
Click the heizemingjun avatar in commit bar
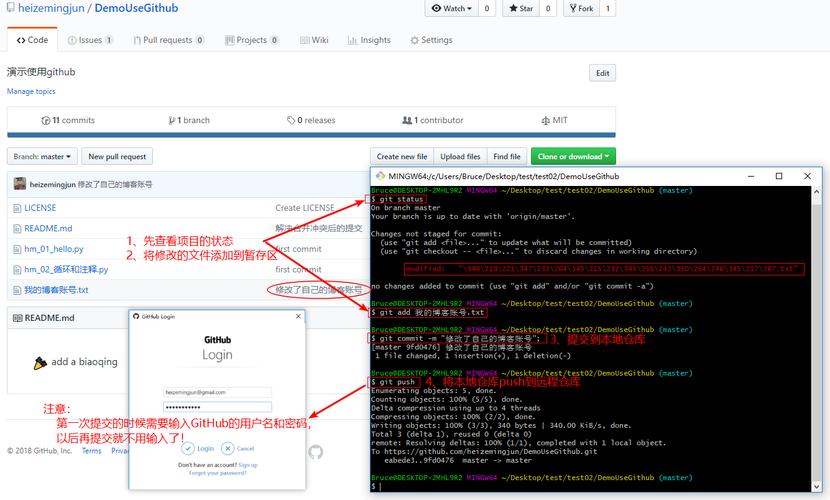point(20,184)
